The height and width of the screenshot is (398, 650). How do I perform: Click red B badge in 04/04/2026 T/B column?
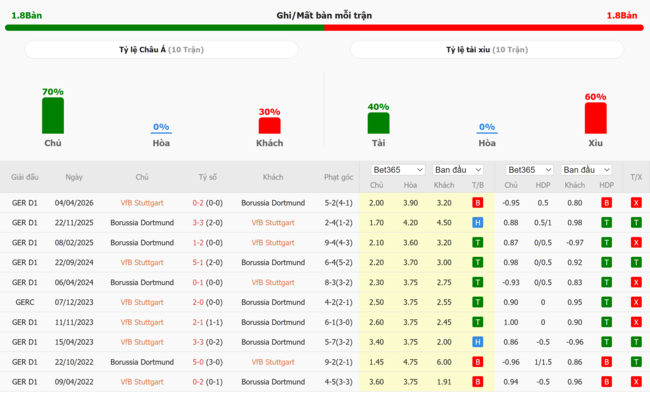pos(478,203)
